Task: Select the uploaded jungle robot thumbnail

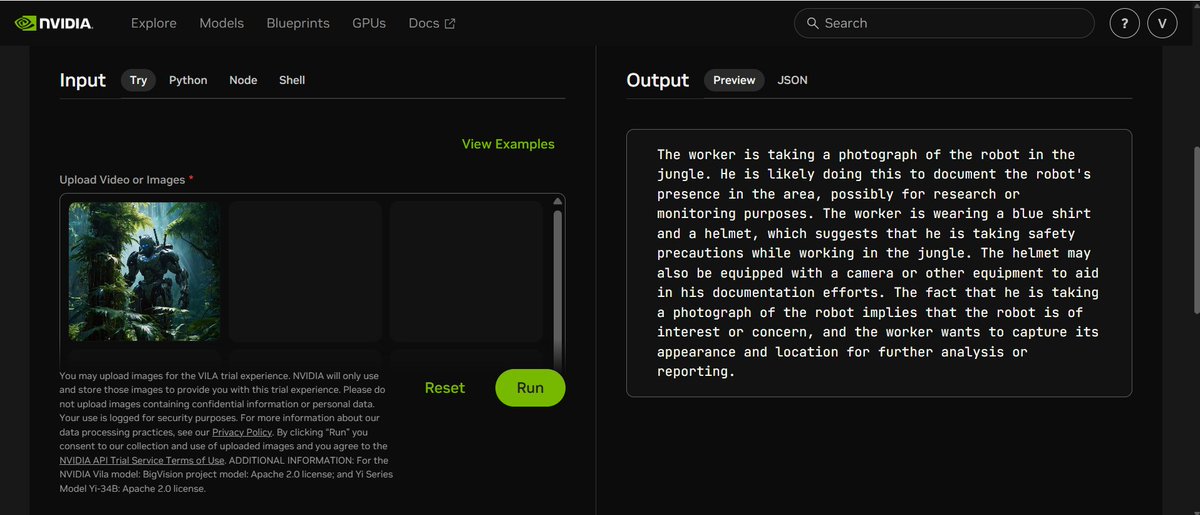Action: point(144,271)
